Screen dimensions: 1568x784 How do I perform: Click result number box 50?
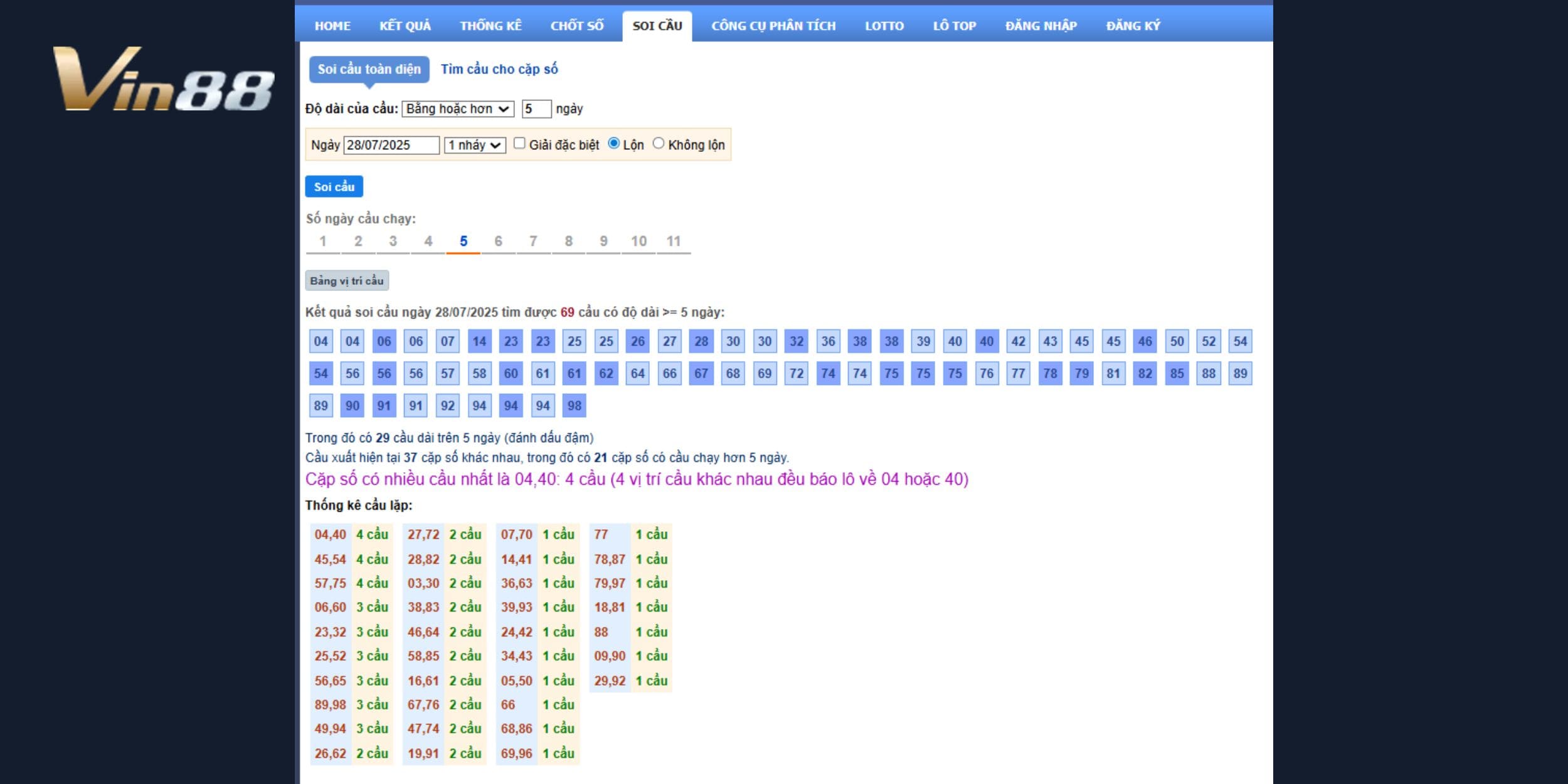(1177, 341)
